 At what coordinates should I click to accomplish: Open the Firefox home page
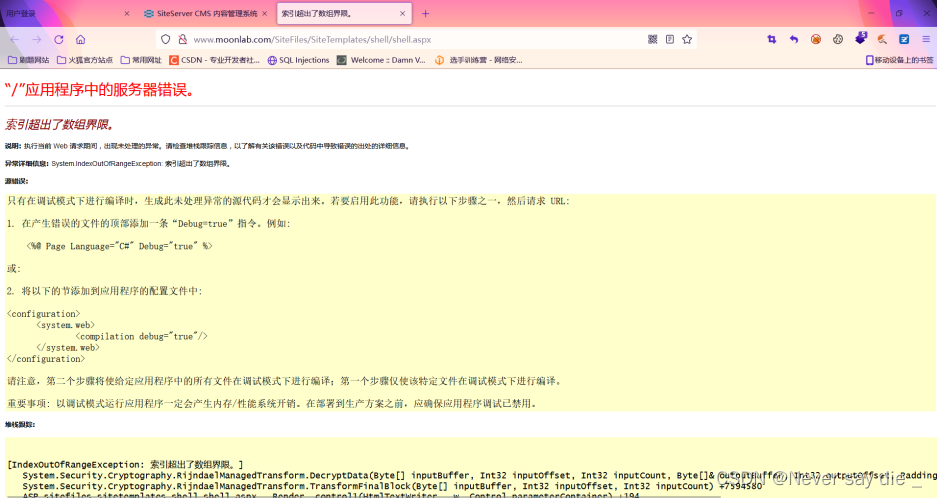click(81, 39)
